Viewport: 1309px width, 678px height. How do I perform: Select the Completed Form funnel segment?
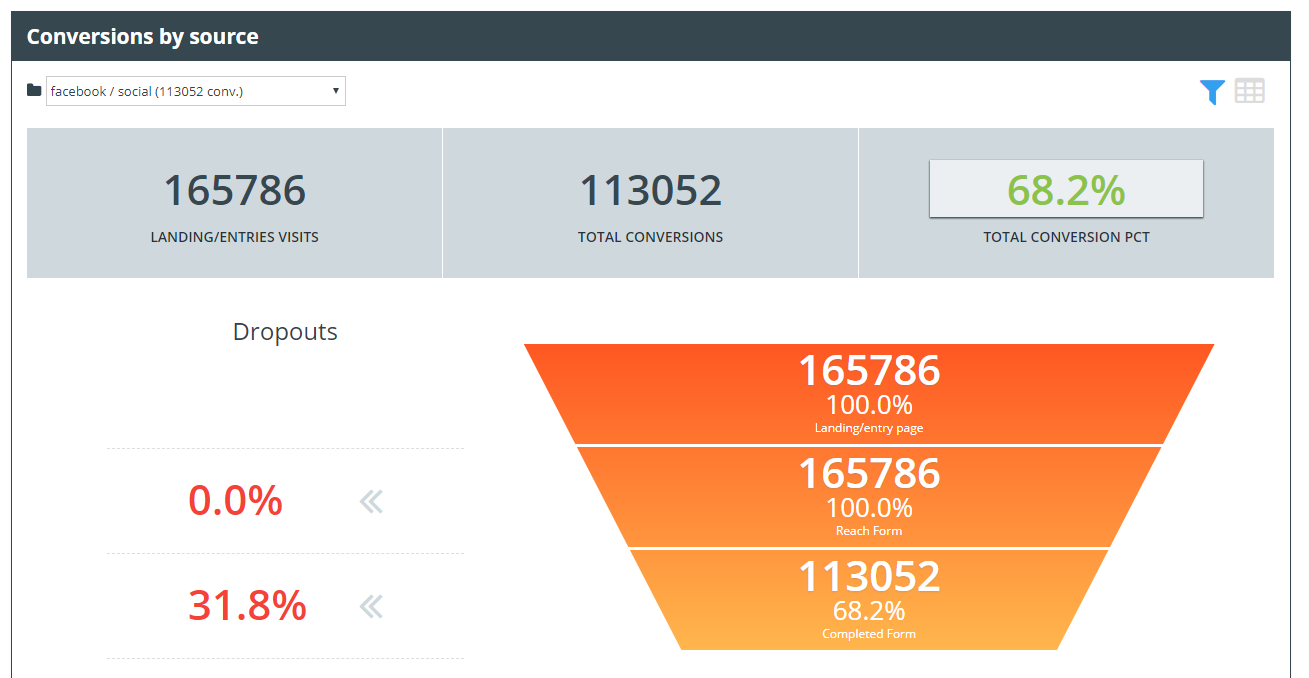[868, 600]
